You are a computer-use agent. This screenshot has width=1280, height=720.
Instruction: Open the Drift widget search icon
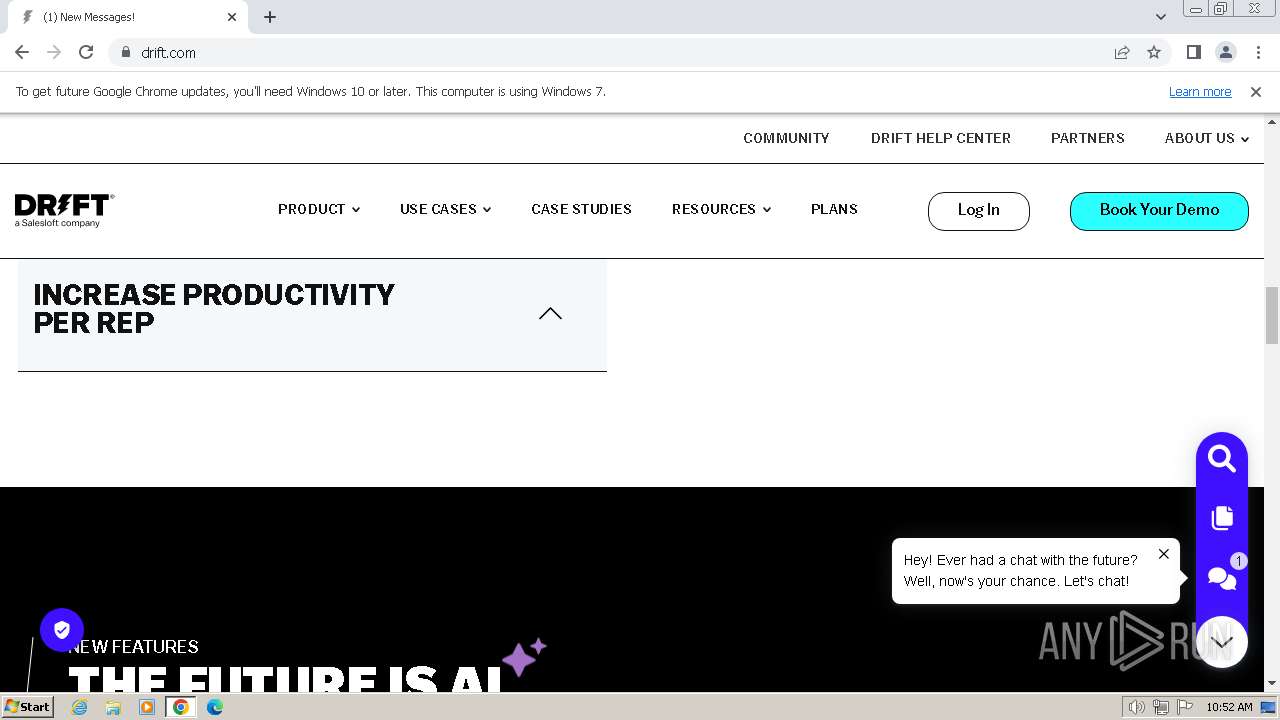[x=1221, y=458]
